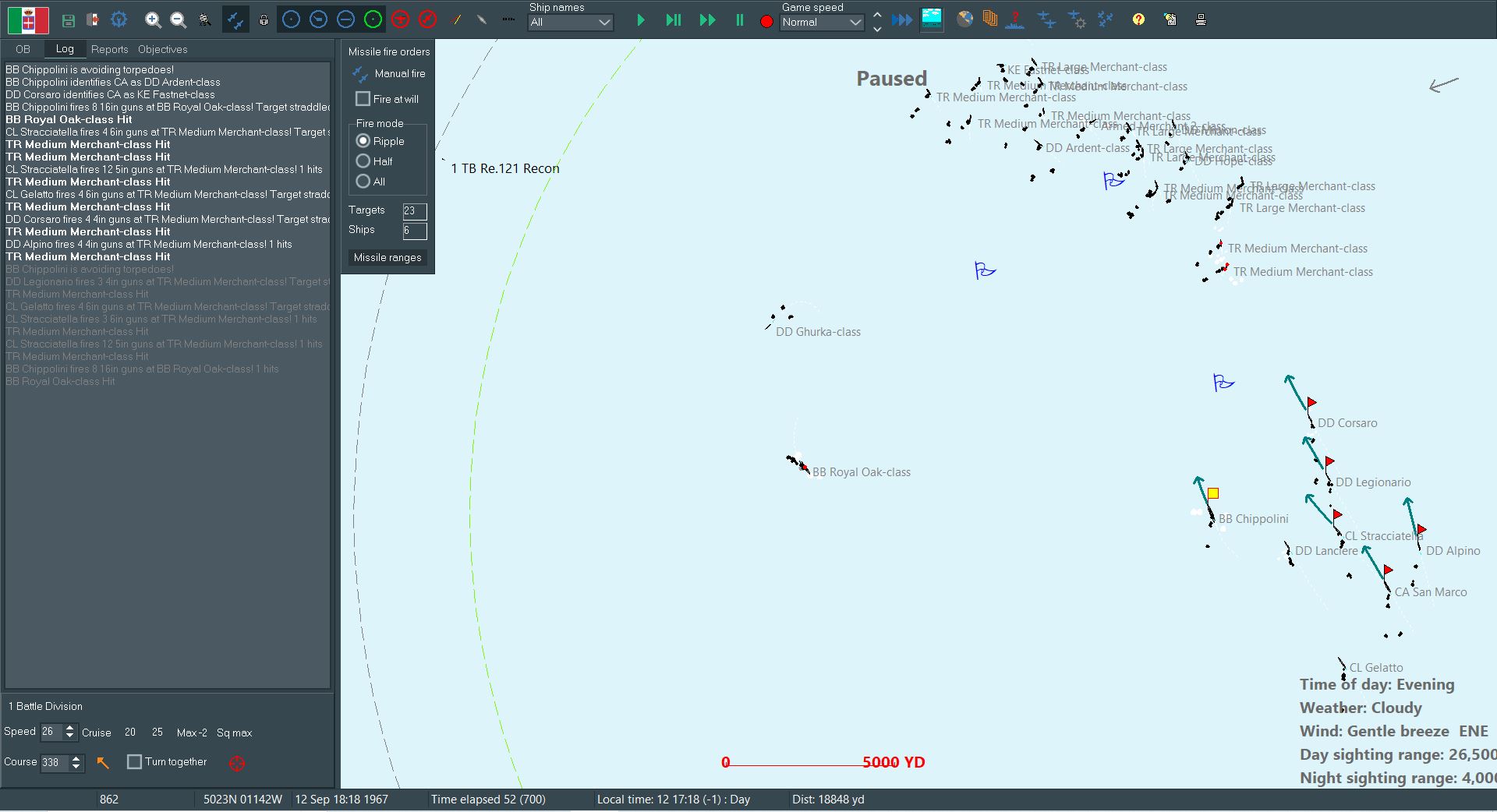Decrease Speed value with the down arrow
The width and height of the screenshot is (1497, 812).
(70, 736)
